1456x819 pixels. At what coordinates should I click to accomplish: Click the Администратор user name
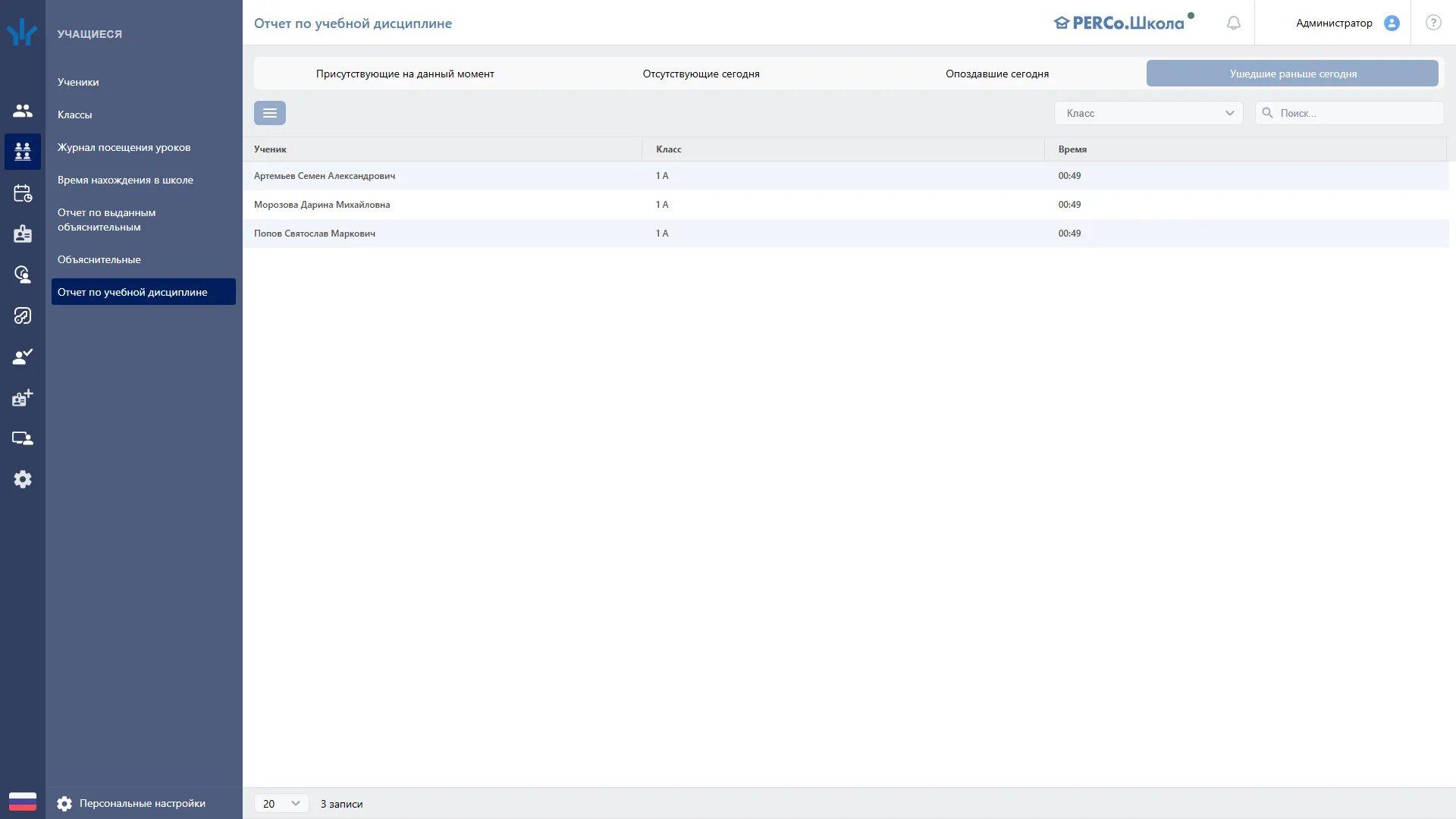pyautogui.click(x=1334, y=23)
